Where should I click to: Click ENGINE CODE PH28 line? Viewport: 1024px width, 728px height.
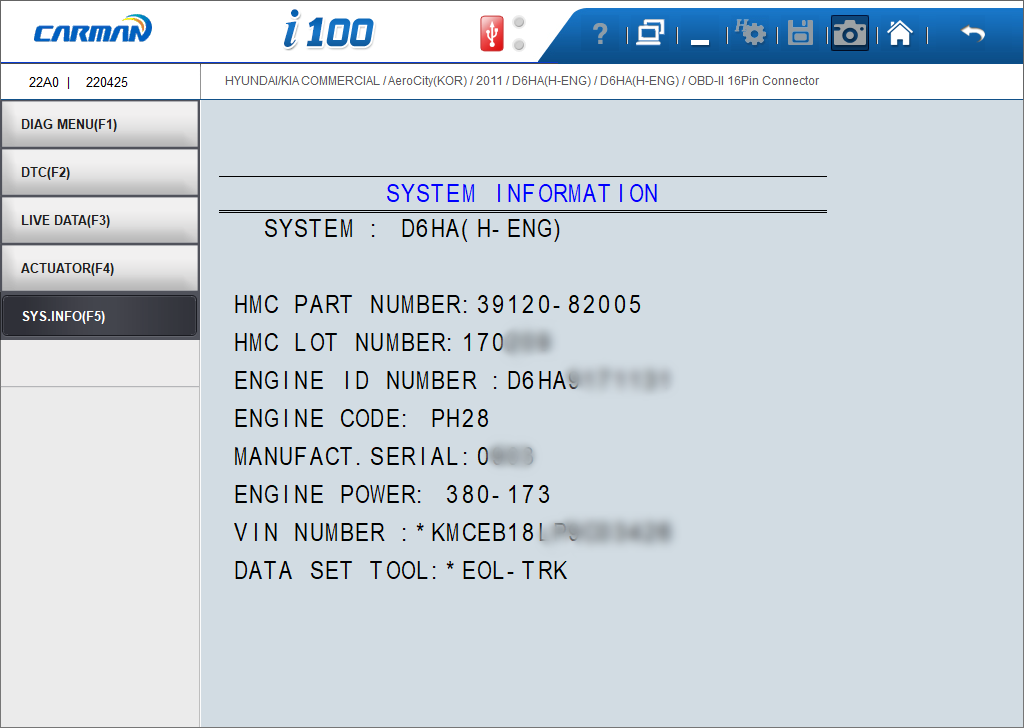tap(361, 419)
